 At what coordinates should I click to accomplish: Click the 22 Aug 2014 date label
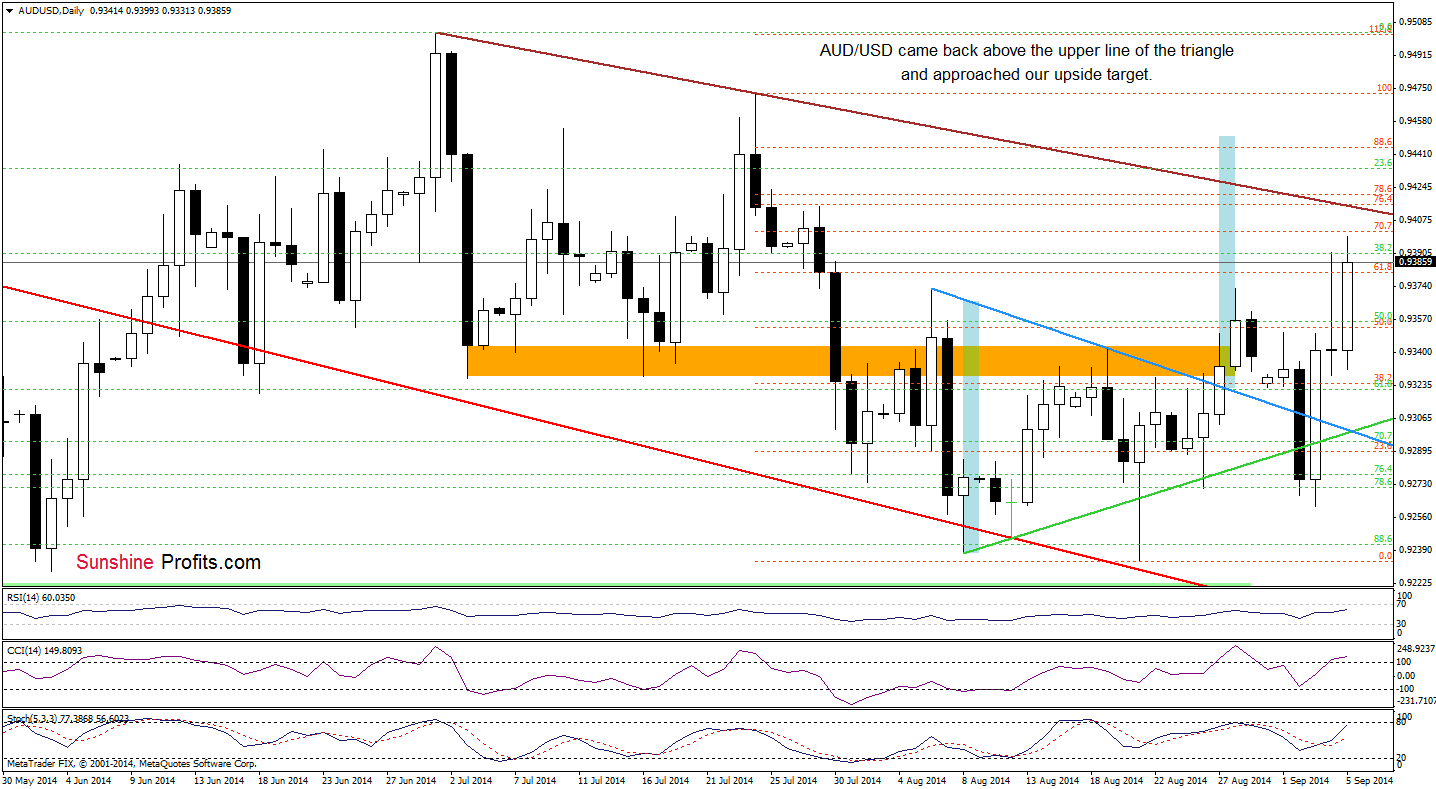coord(1179,780)
